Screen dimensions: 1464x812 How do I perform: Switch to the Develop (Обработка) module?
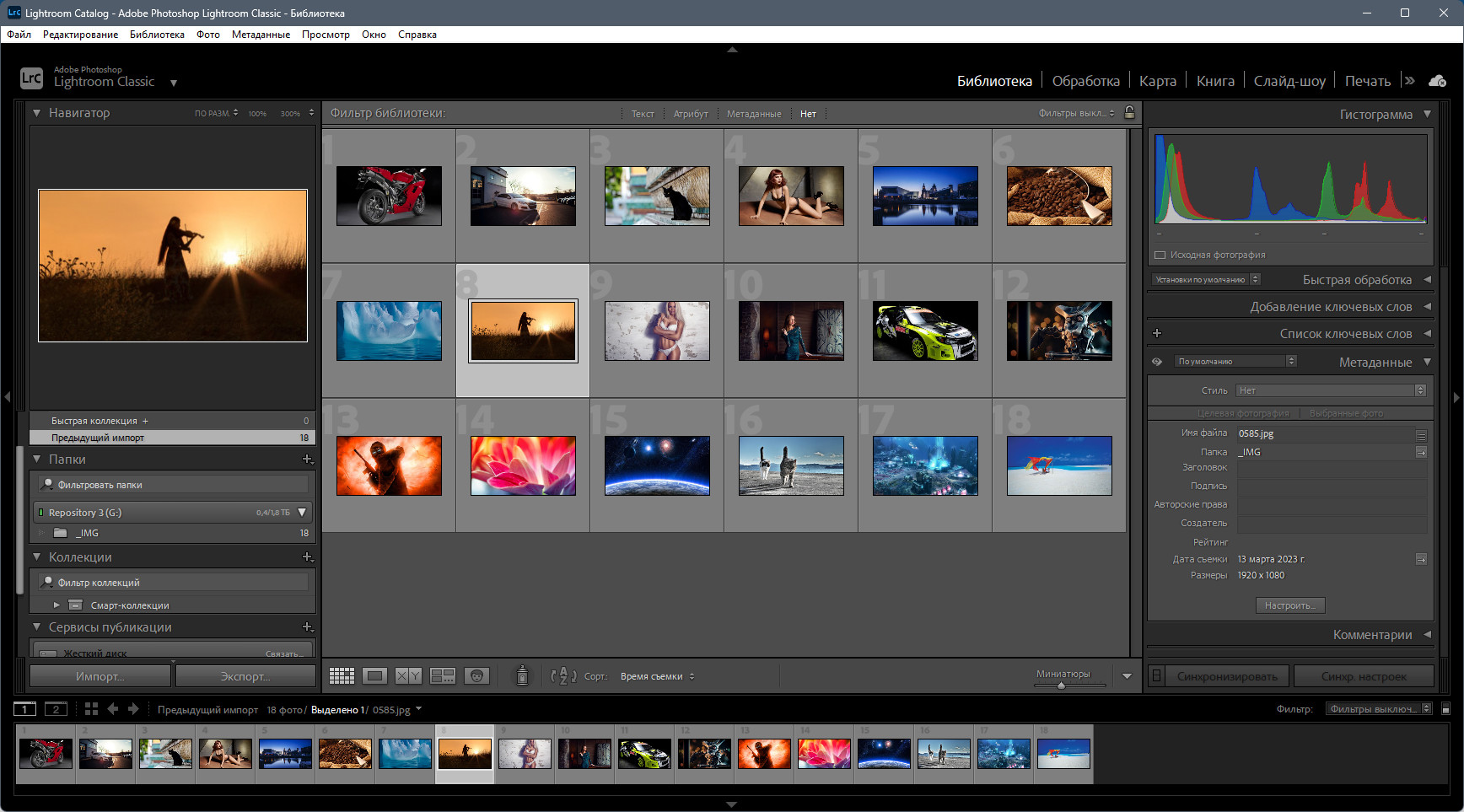click(x=1085, y=81)
